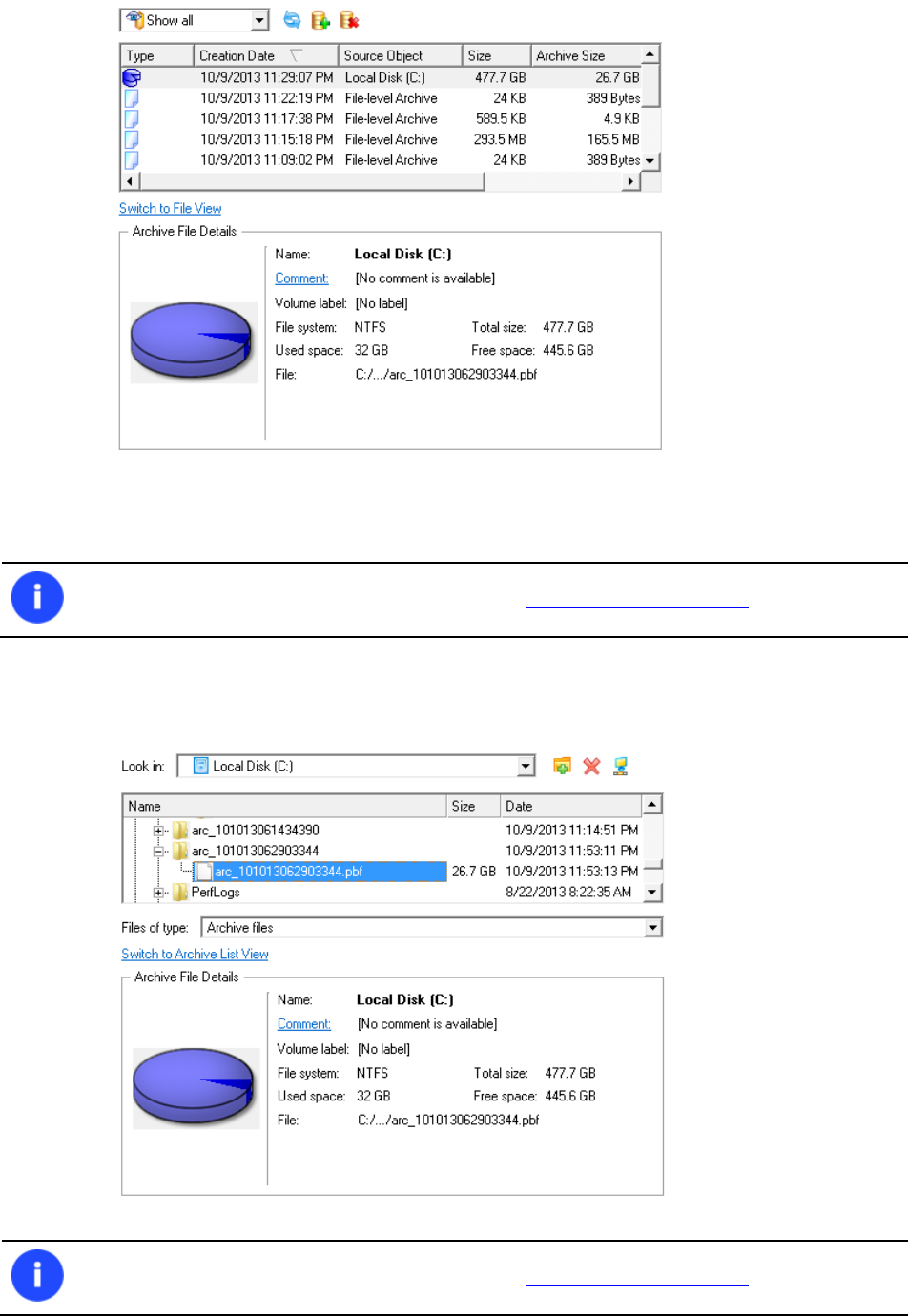Select the arc_101013061434390 folder row
The image size is (908, 1316).
pos(382,831)
